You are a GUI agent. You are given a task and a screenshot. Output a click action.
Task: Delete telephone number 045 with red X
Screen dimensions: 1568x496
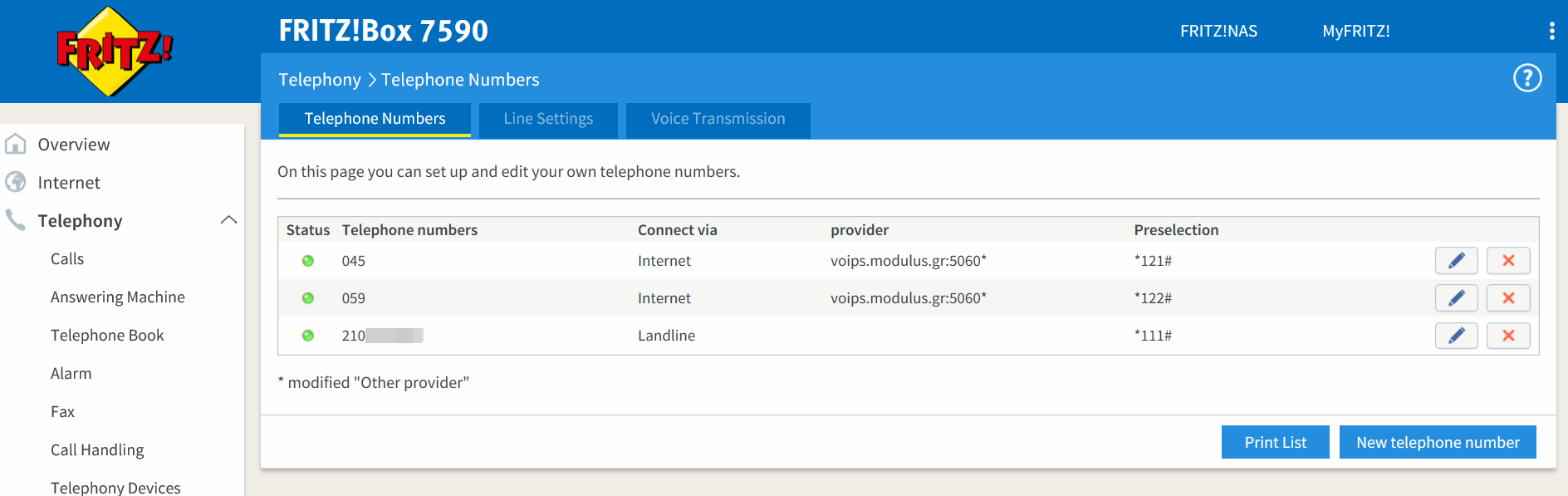point(1508,261)
